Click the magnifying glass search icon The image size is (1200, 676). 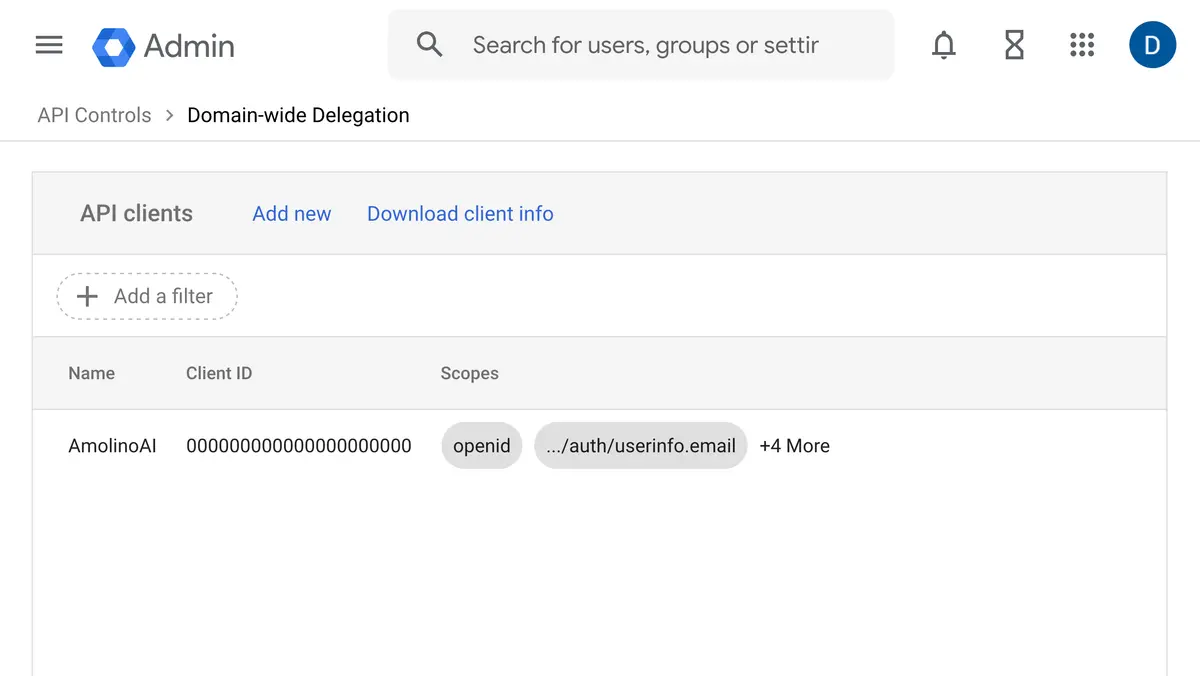(429, 45)
